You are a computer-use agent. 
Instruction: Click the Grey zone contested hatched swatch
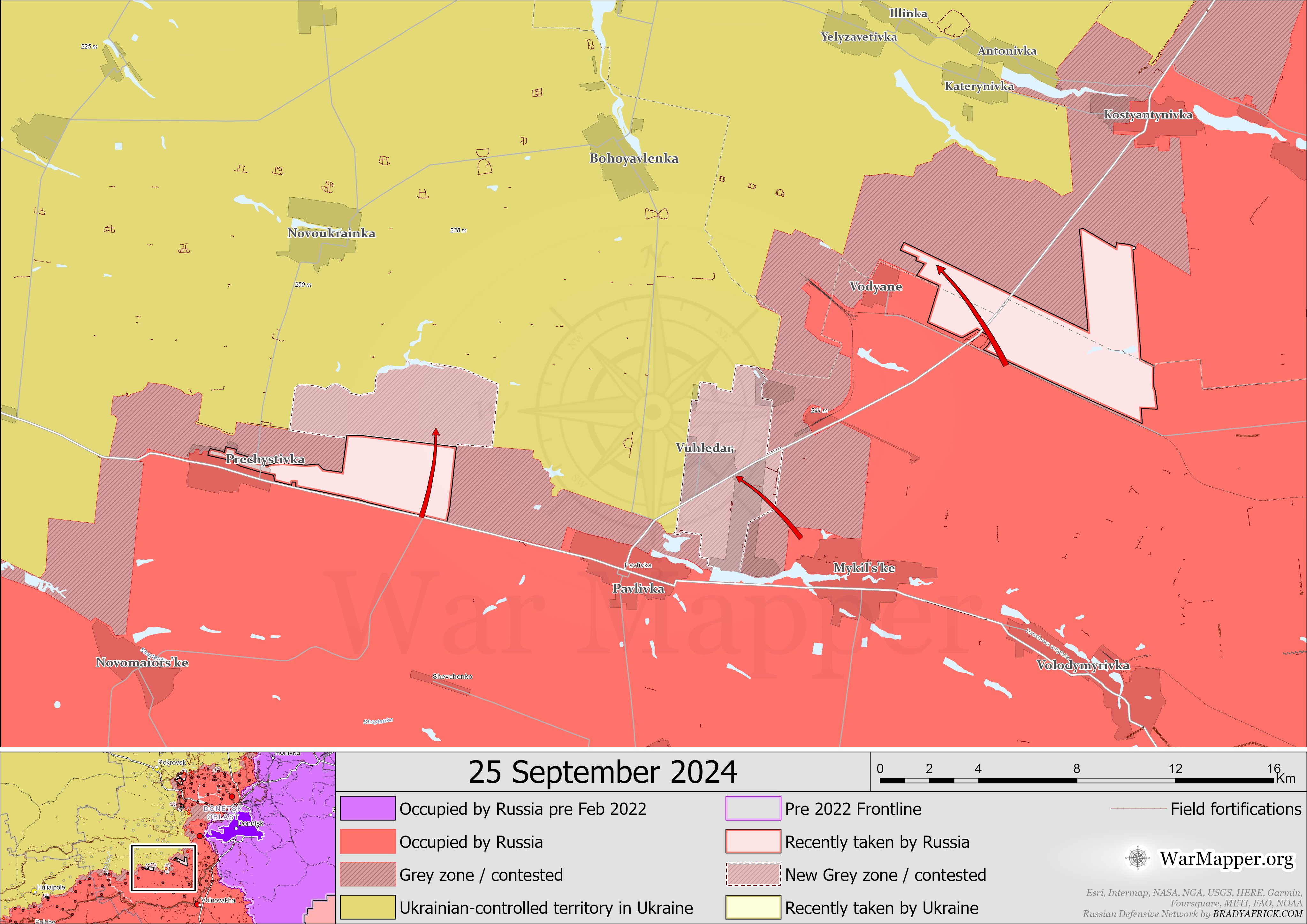pos(368,875)
